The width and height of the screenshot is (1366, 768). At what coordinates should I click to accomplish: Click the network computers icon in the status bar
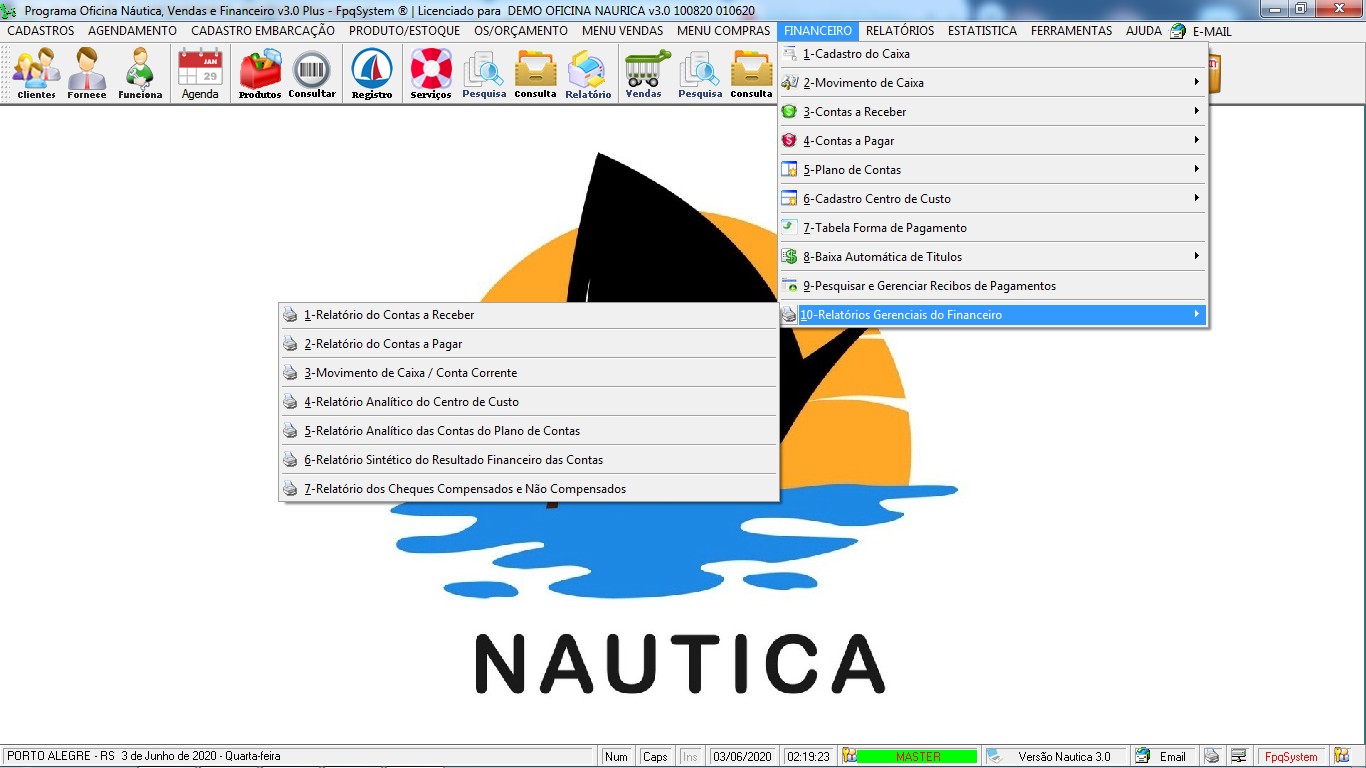(x=1238, y=756)
